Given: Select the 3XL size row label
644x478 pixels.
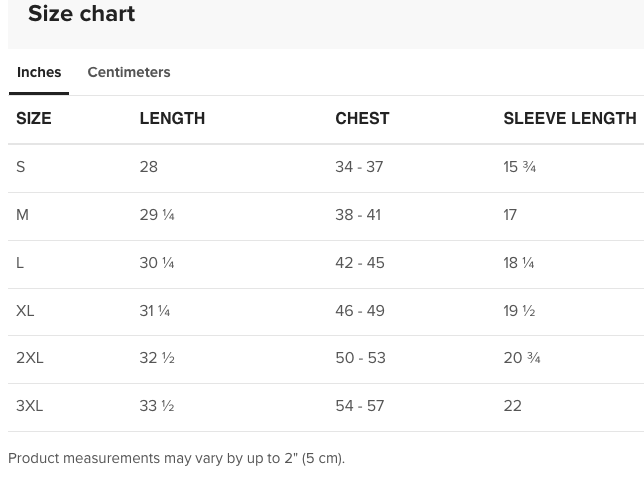Looking at the screenshot, I should (x=30, y=406).
